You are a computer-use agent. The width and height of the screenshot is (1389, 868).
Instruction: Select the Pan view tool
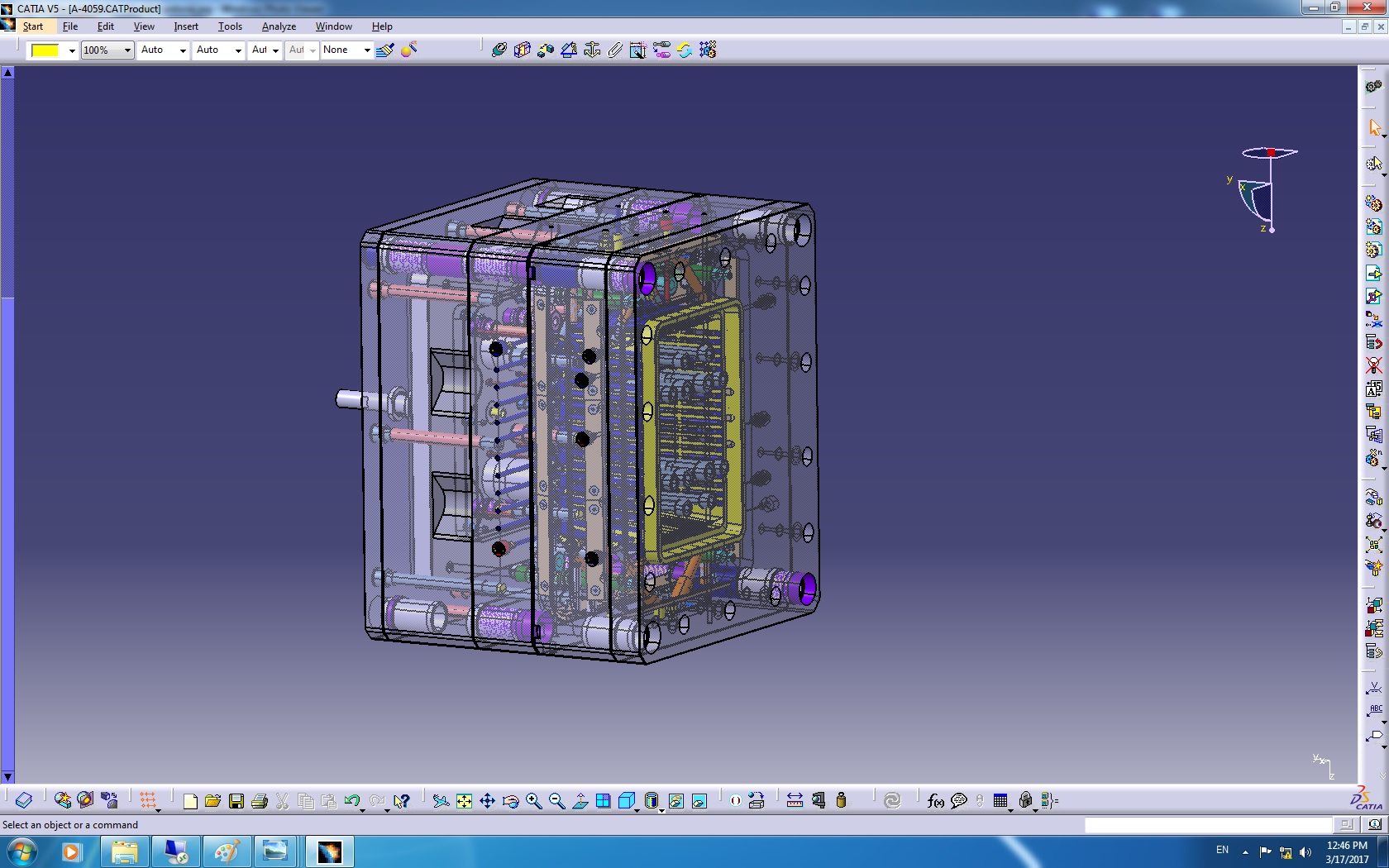(x=487, y=801)
